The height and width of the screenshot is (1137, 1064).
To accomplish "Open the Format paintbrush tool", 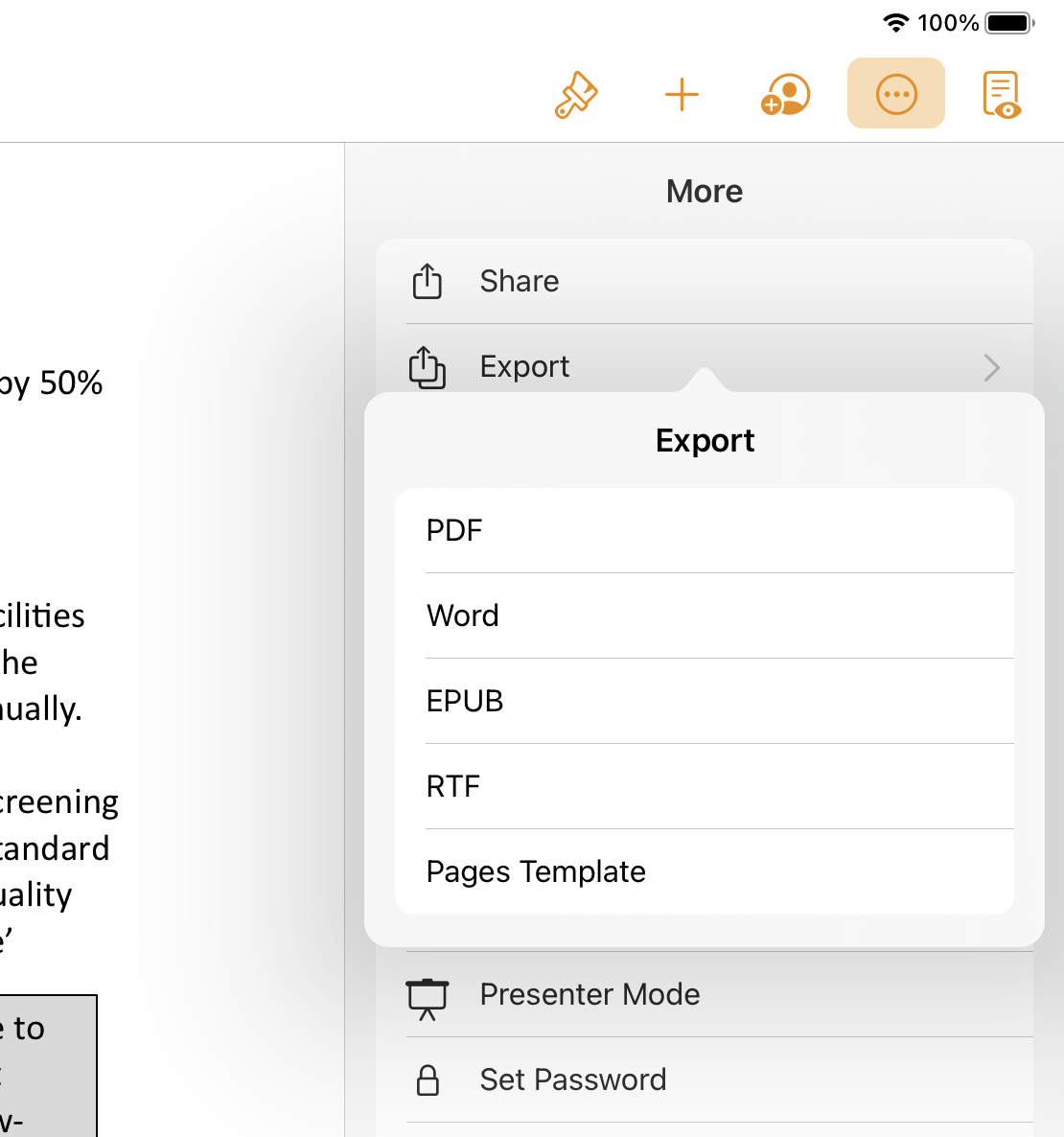I will click(576, 95).
